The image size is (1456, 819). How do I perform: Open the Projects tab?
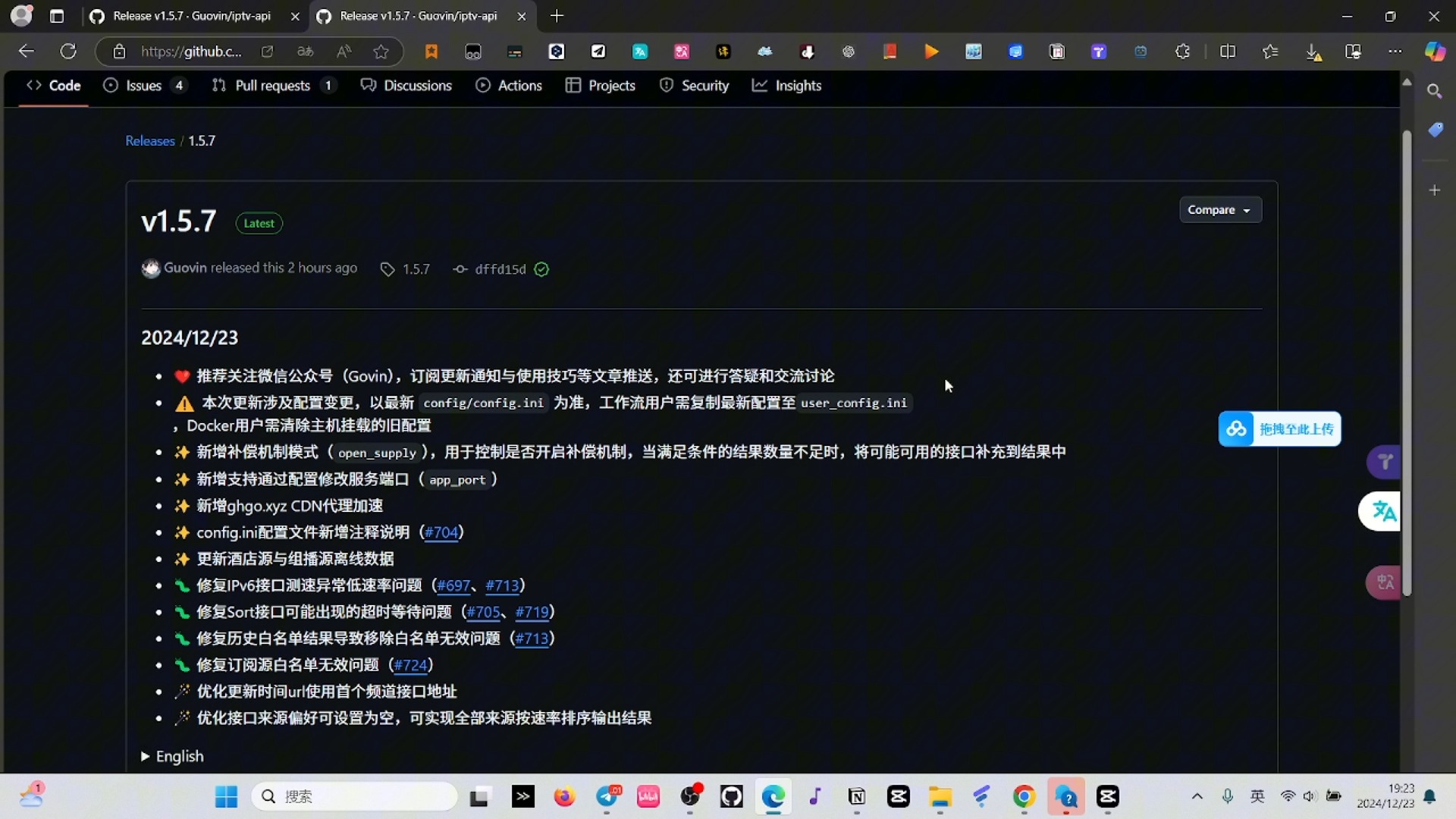601,86
